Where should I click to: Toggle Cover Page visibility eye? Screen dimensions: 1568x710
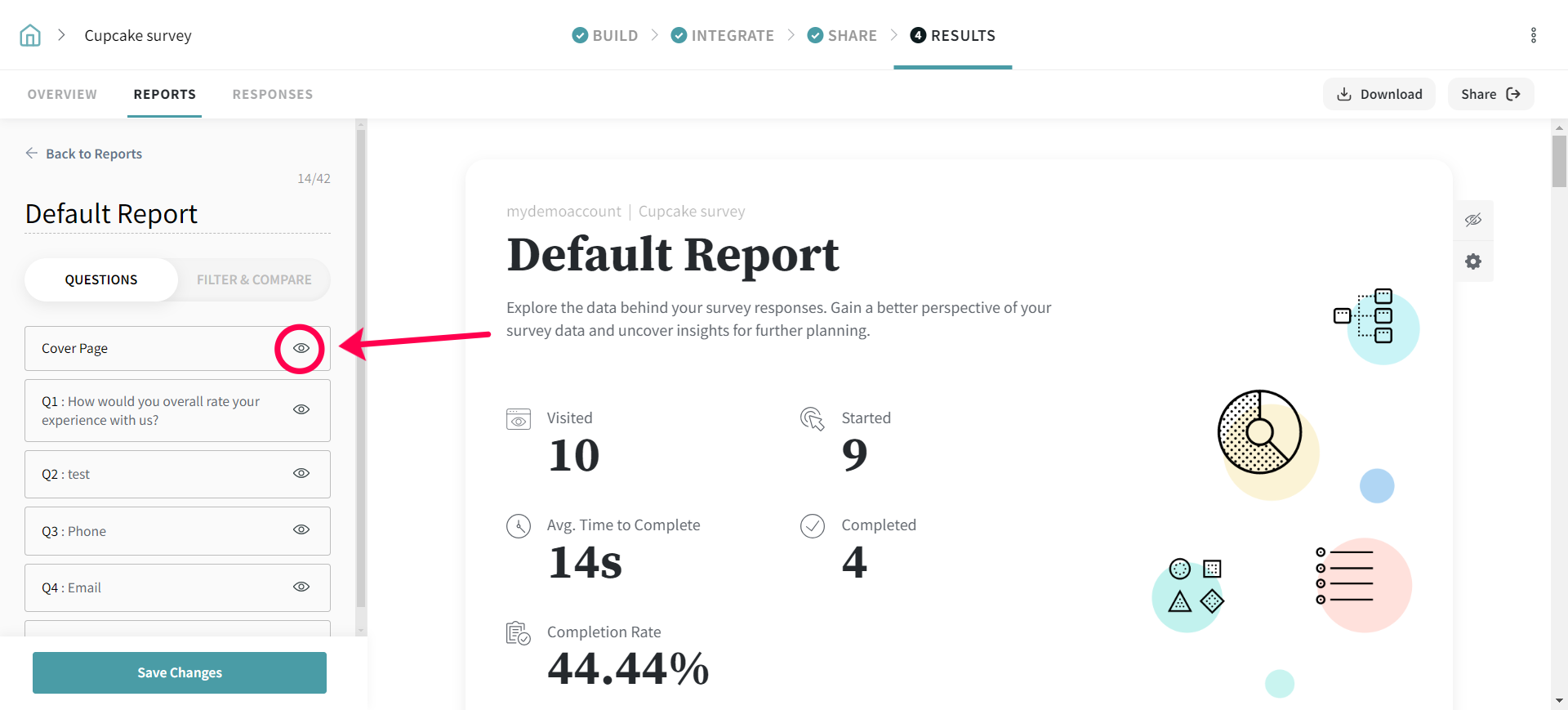click(x=301, y=348)
